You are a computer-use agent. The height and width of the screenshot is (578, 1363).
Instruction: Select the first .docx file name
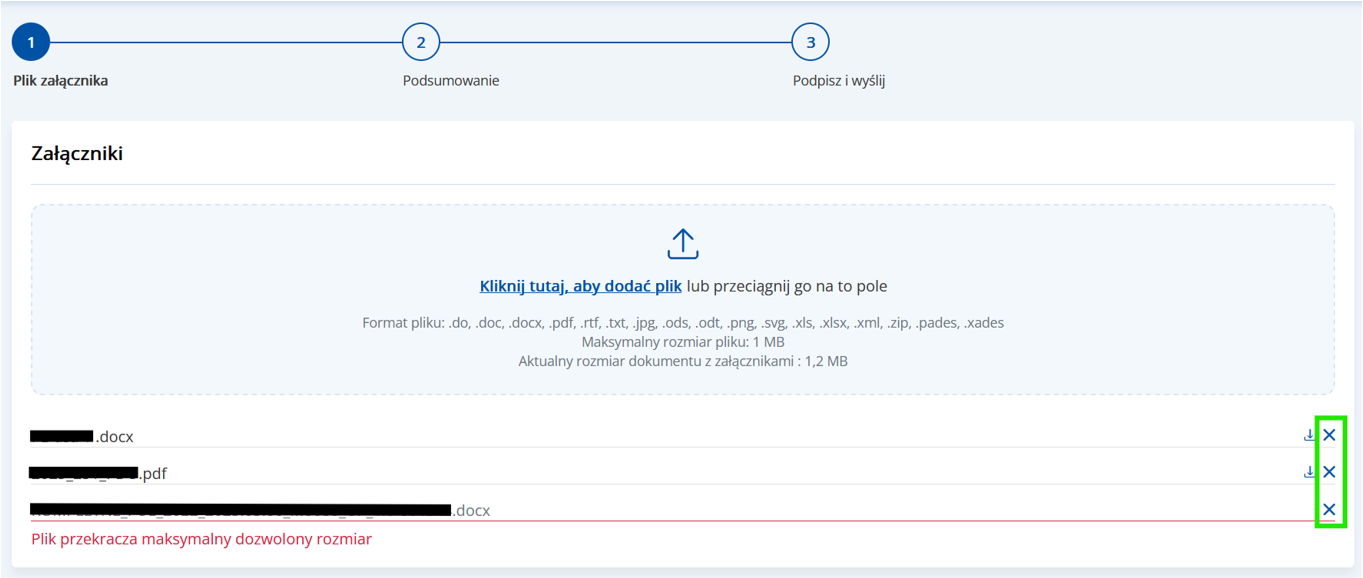pyautogui.click(x=82, y=437)
